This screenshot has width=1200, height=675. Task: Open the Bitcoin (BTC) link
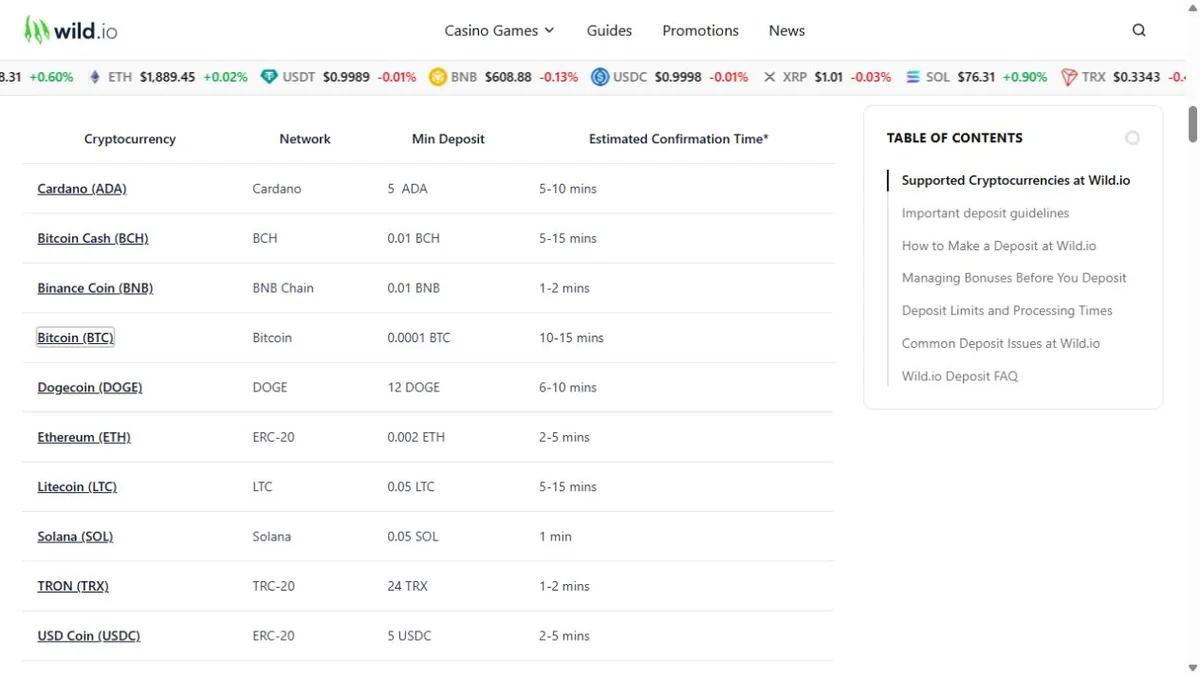75,338
